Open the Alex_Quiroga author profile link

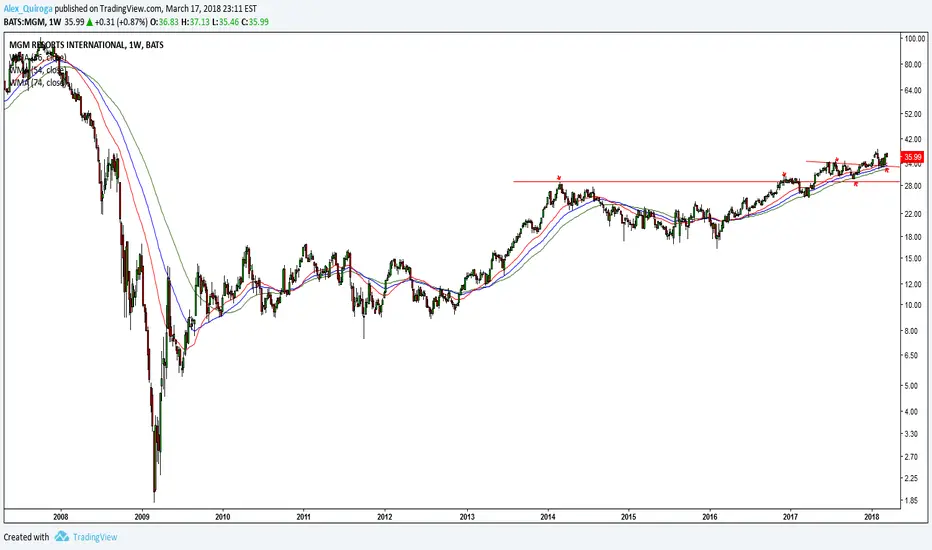click(x=28, y=10)
